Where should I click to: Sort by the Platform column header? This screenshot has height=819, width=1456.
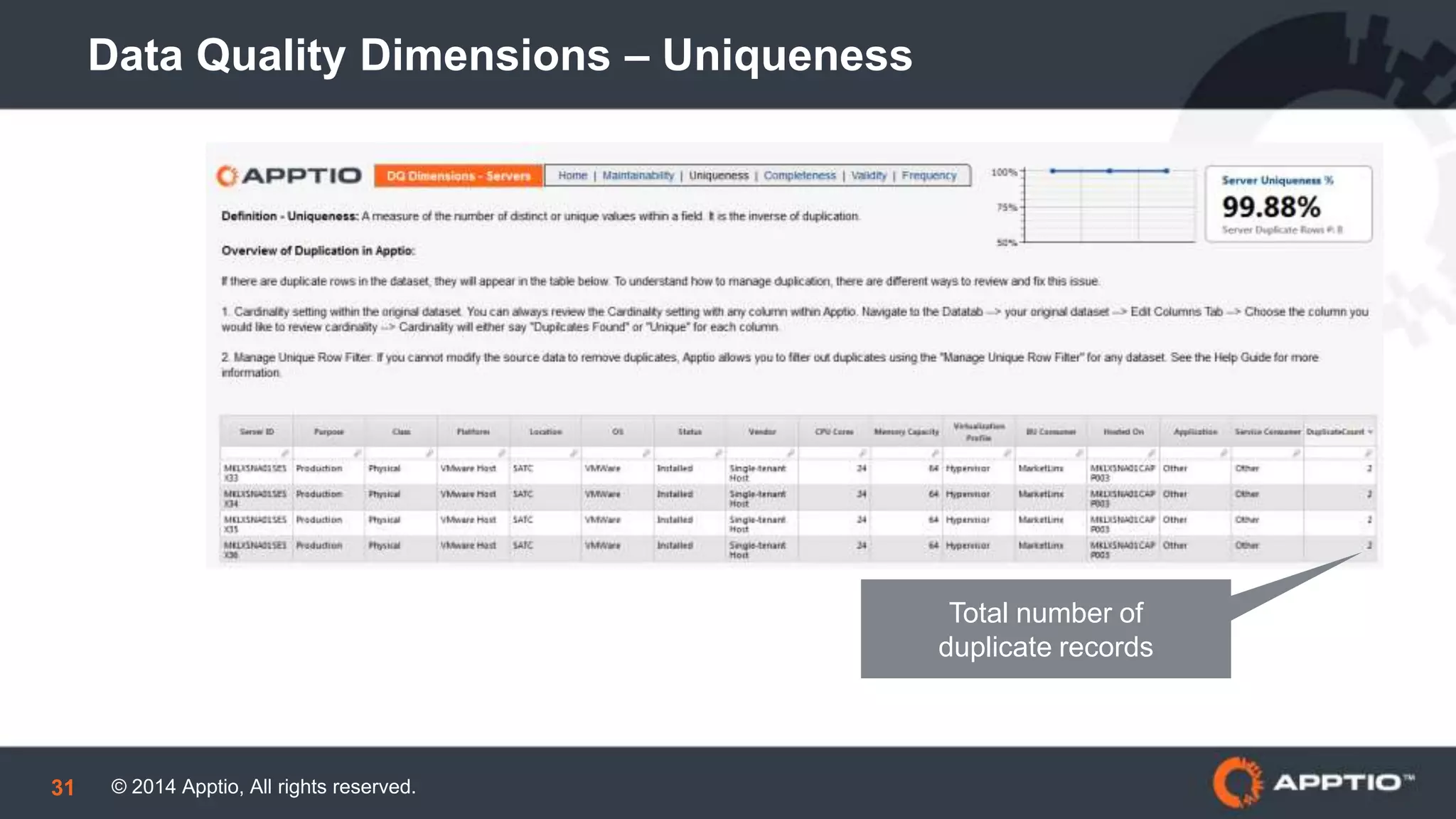tap(473, 432)
